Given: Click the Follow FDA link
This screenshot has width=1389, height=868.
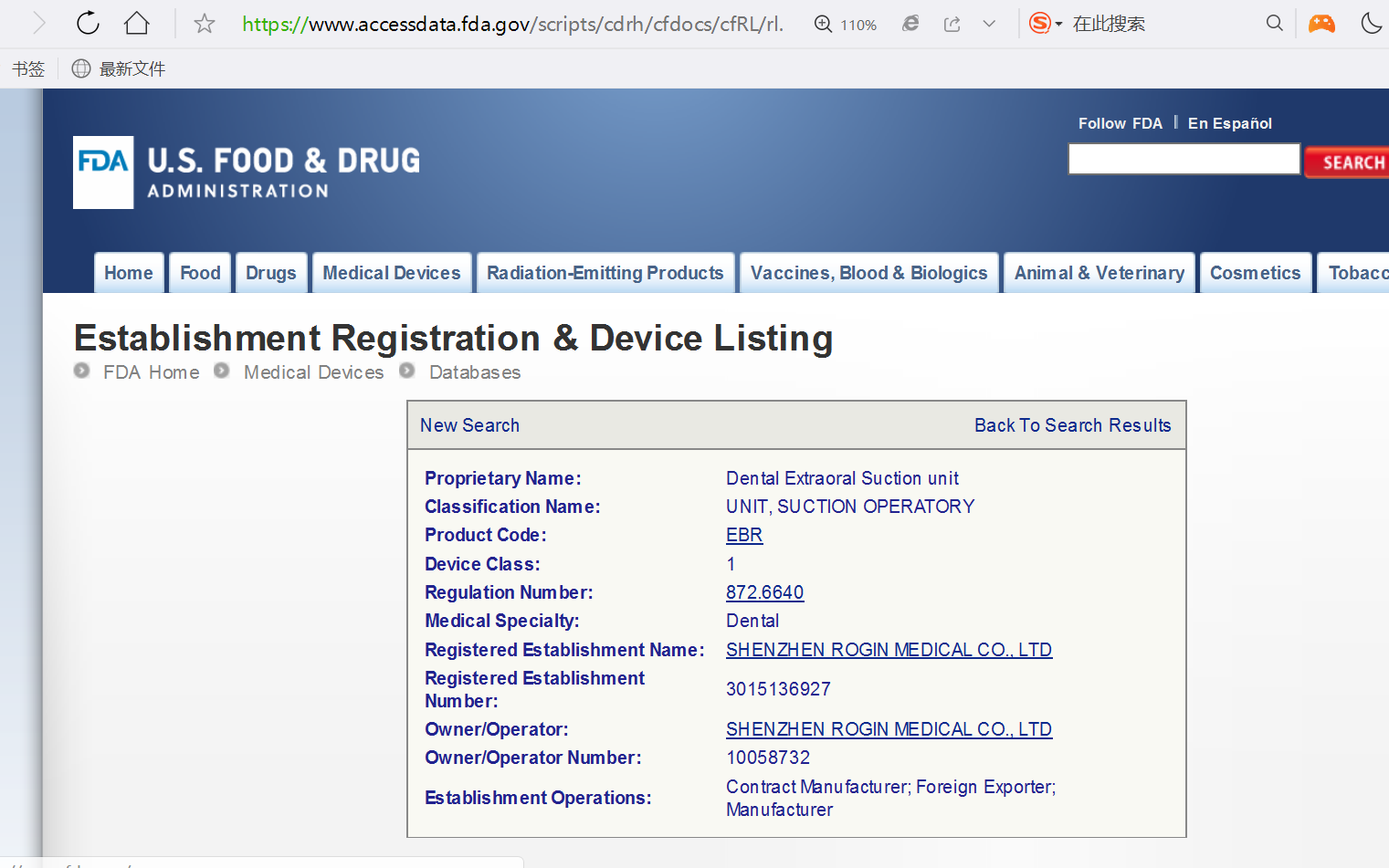Looking at the screenshot, I should pos(1121,123).
